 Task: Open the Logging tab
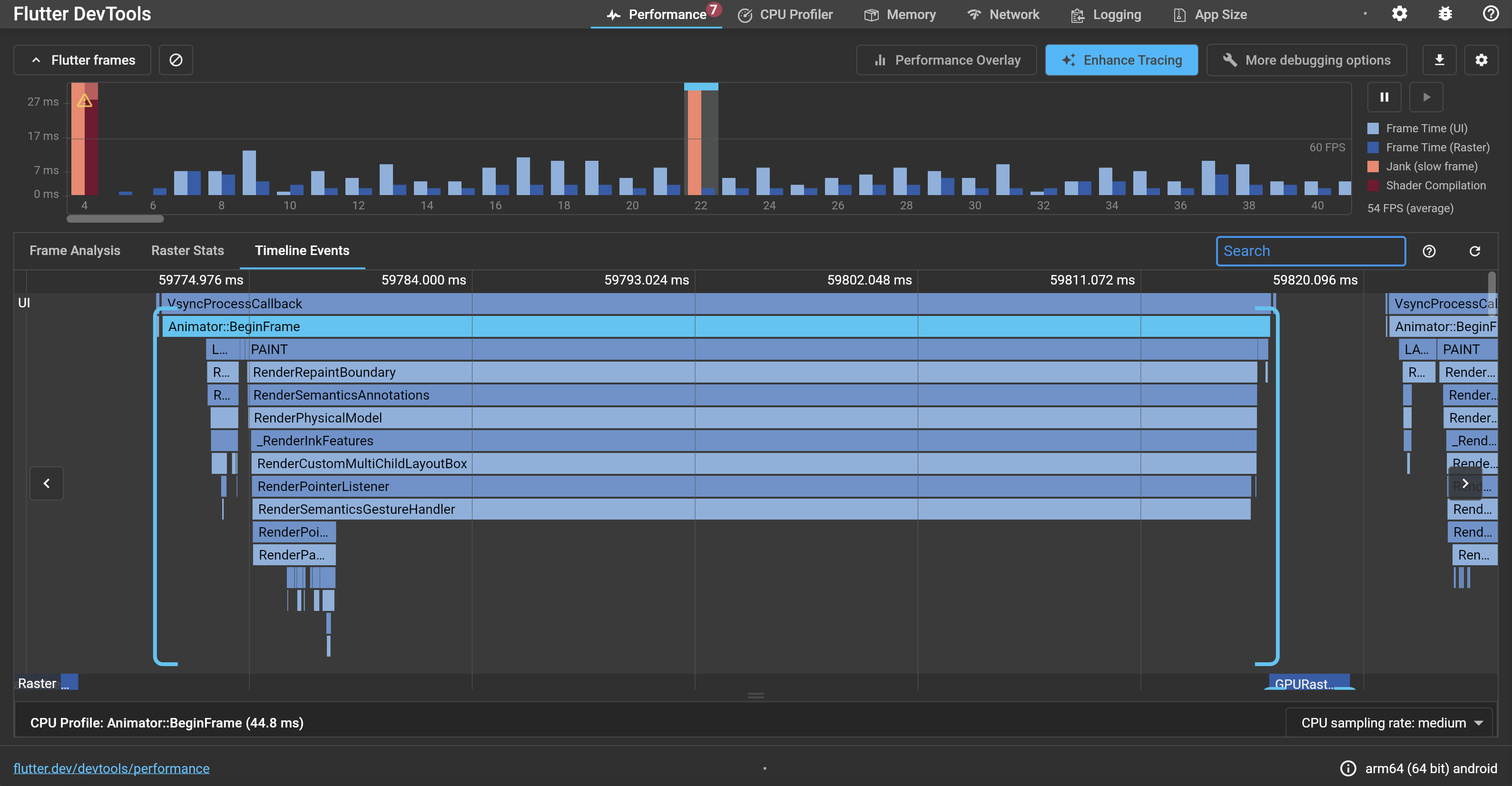tap(1106, 14)
